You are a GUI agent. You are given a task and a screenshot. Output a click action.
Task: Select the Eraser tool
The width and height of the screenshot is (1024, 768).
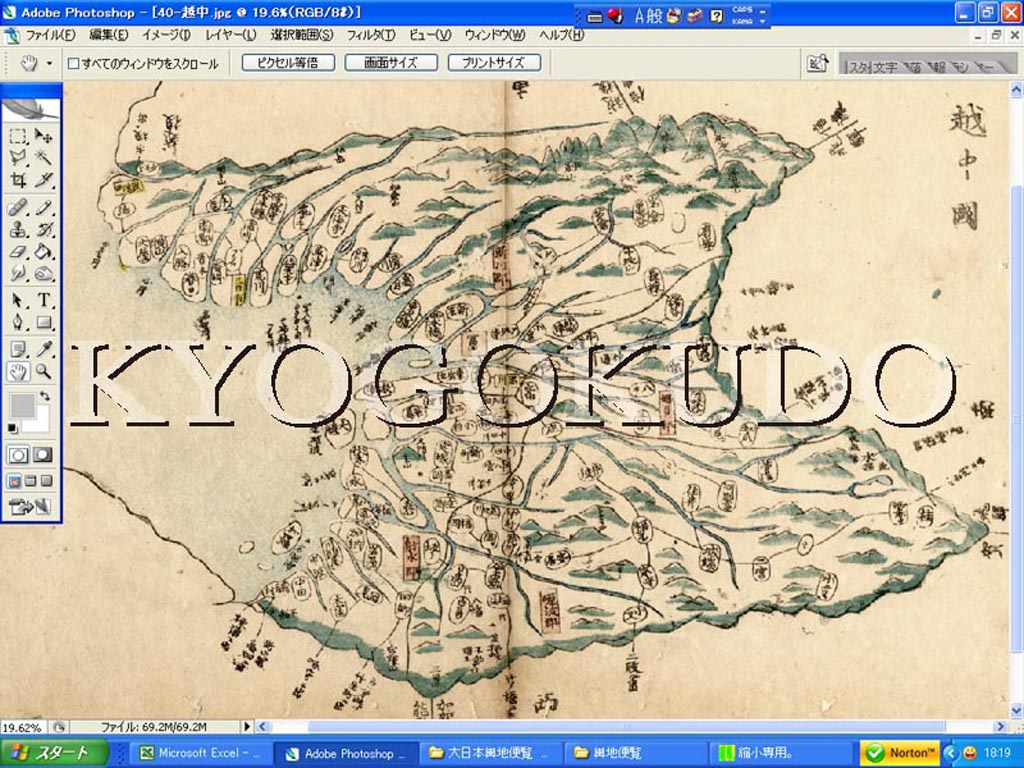pyautogui.click(x=18, y=251)
